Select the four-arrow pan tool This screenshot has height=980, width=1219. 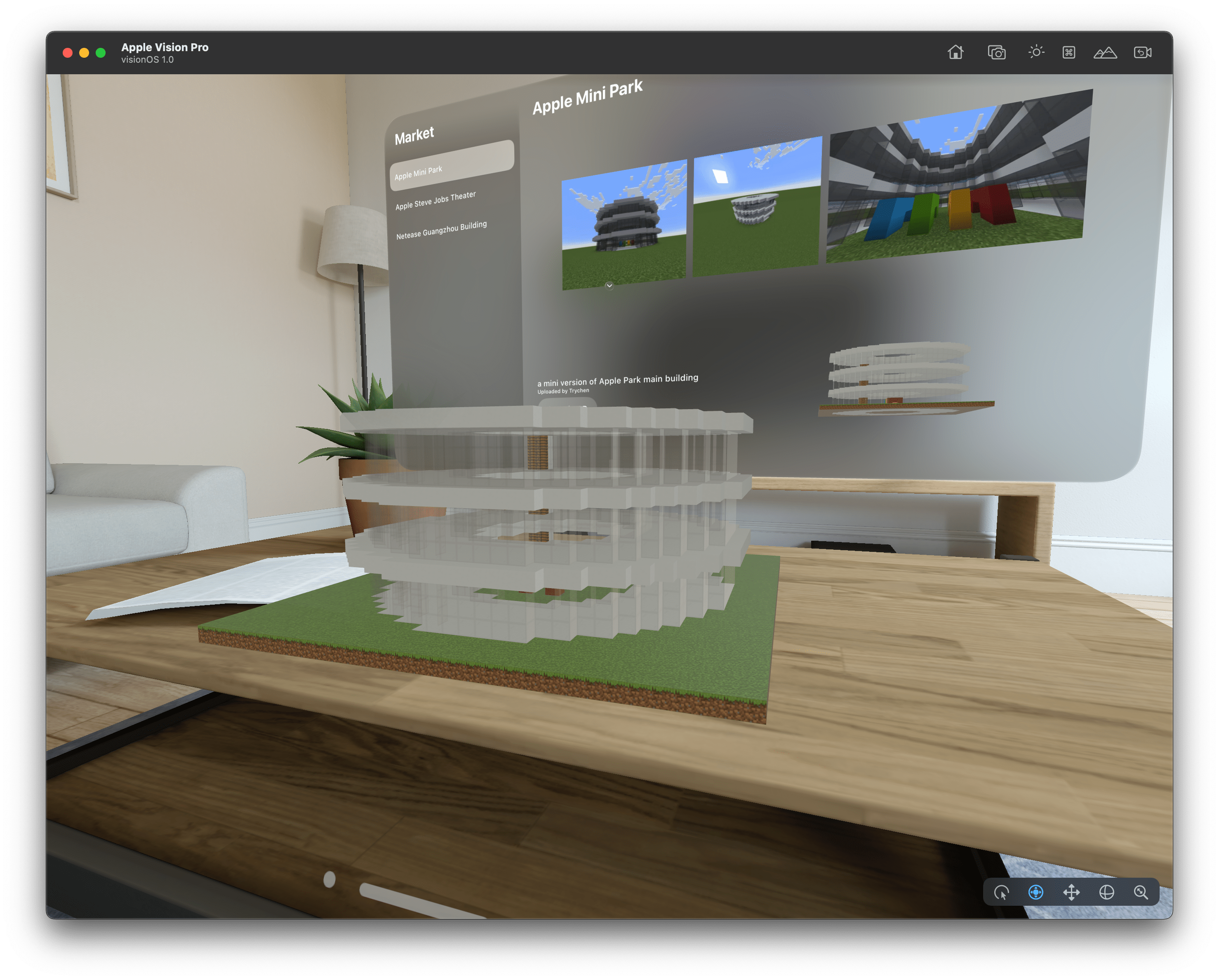tap(1071, 893)
